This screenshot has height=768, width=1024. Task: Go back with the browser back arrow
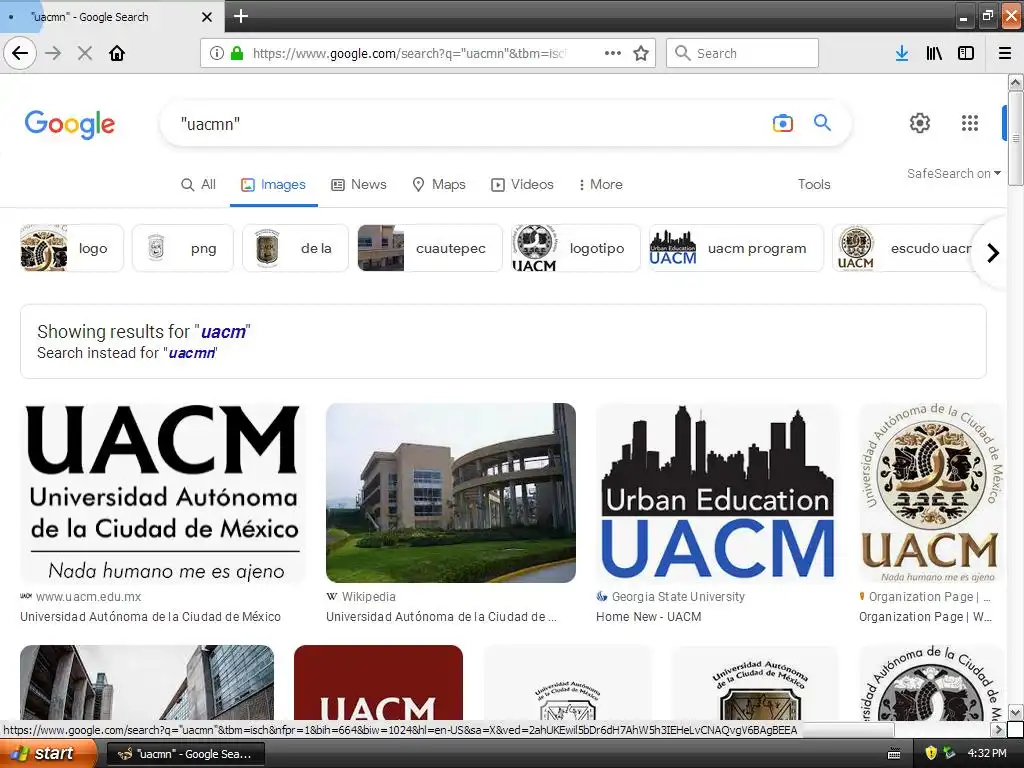[20, 53]
